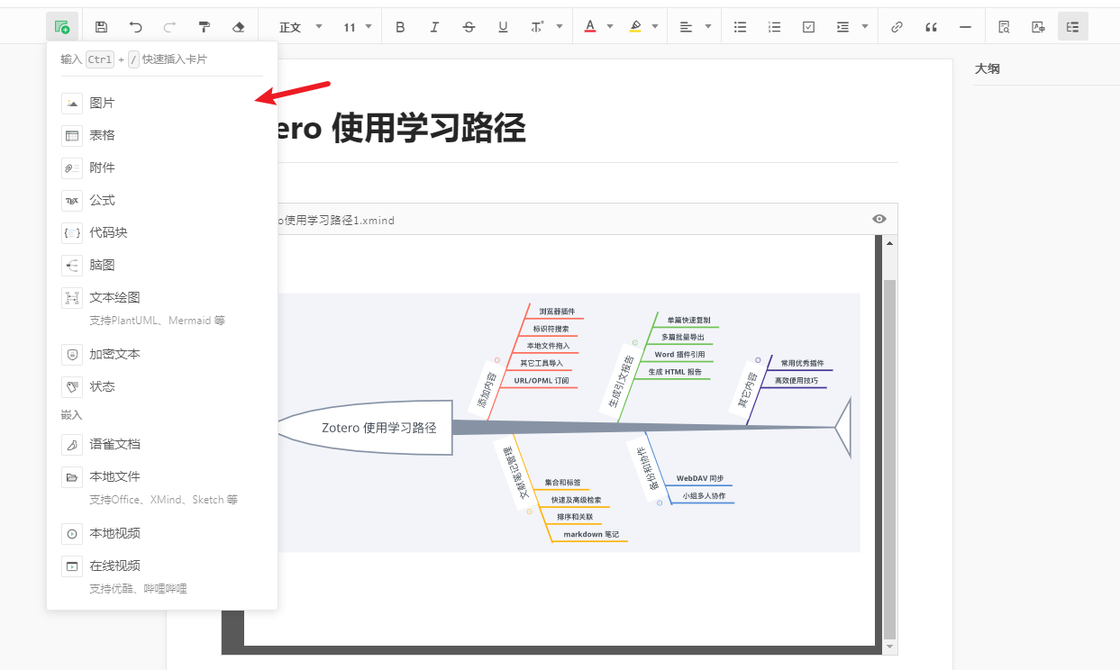
Task: Click the 图片 picture icon in menu
Action: pos(72,104)
